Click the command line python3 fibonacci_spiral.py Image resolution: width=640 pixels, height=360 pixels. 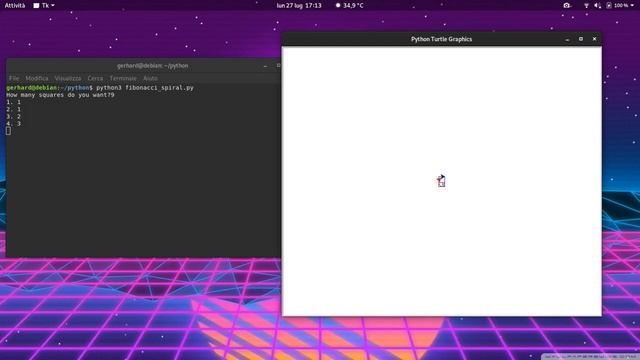click(x=145, y=88)
